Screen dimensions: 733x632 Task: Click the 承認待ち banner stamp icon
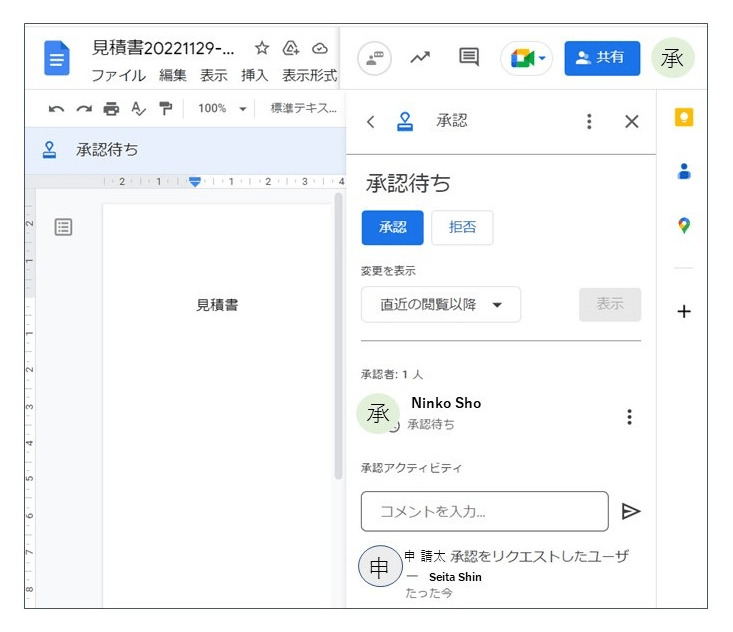point(50,150)
